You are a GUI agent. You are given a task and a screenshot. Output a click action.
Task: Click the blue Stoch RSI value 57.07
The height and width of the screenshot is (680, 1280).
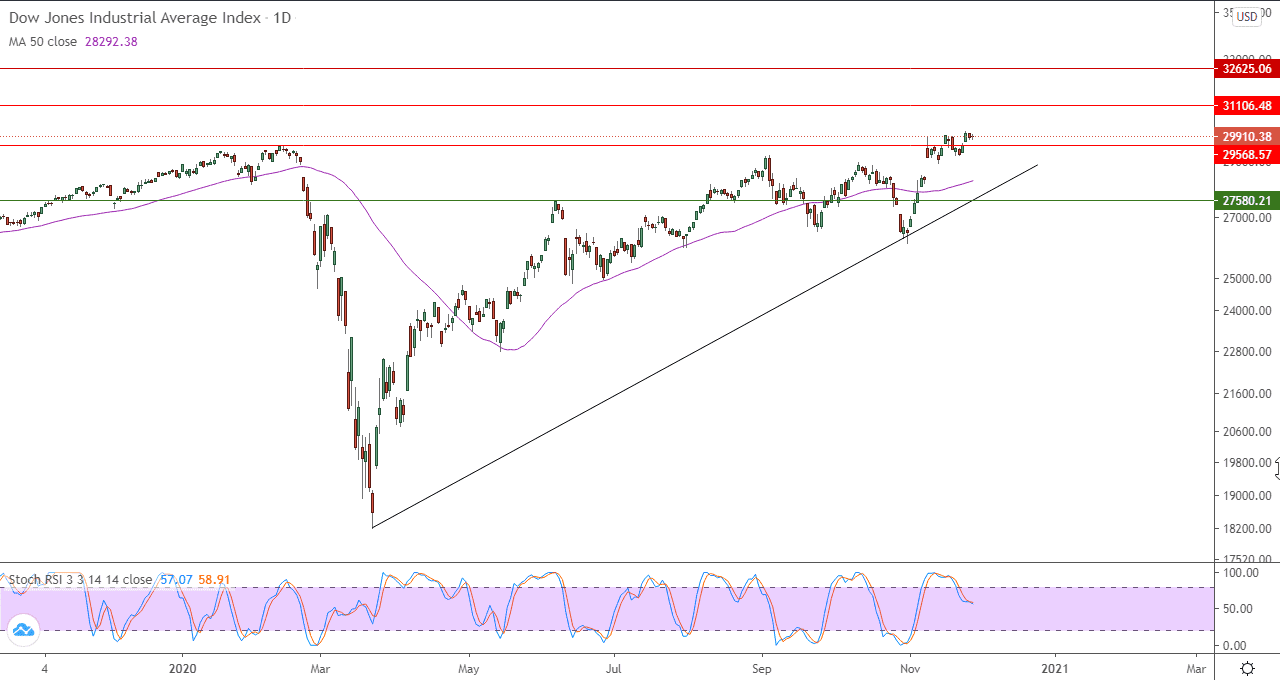[x=174, y=579]
